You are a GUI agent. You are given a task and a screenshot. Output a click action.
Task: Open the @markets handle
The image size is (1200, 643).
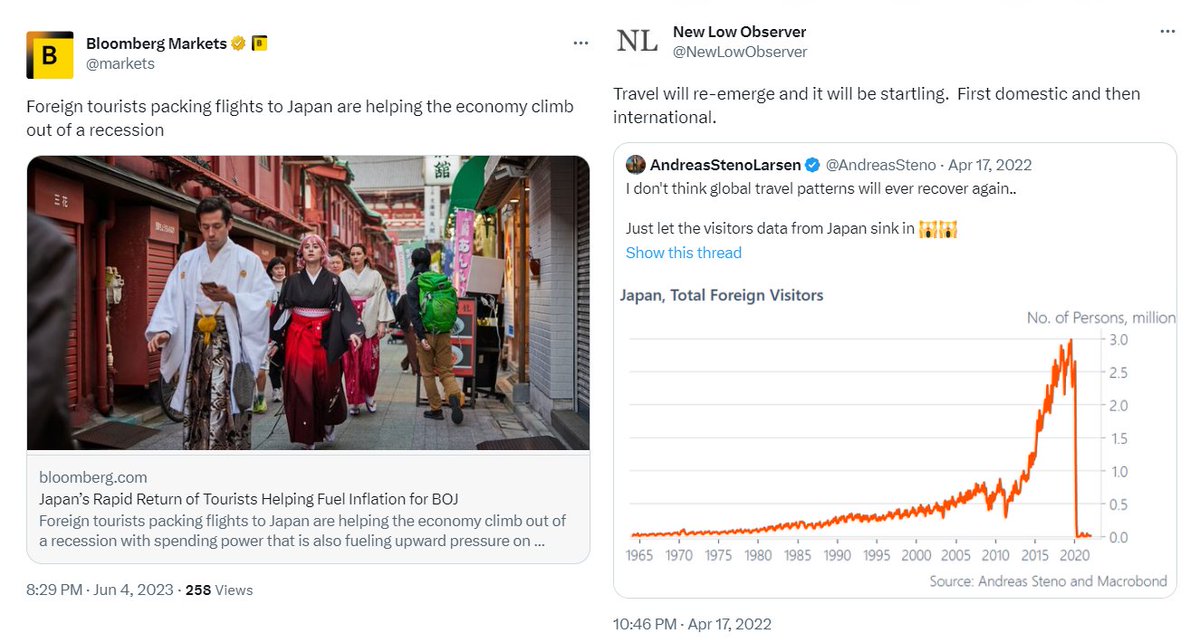click(x=120, y=63)
